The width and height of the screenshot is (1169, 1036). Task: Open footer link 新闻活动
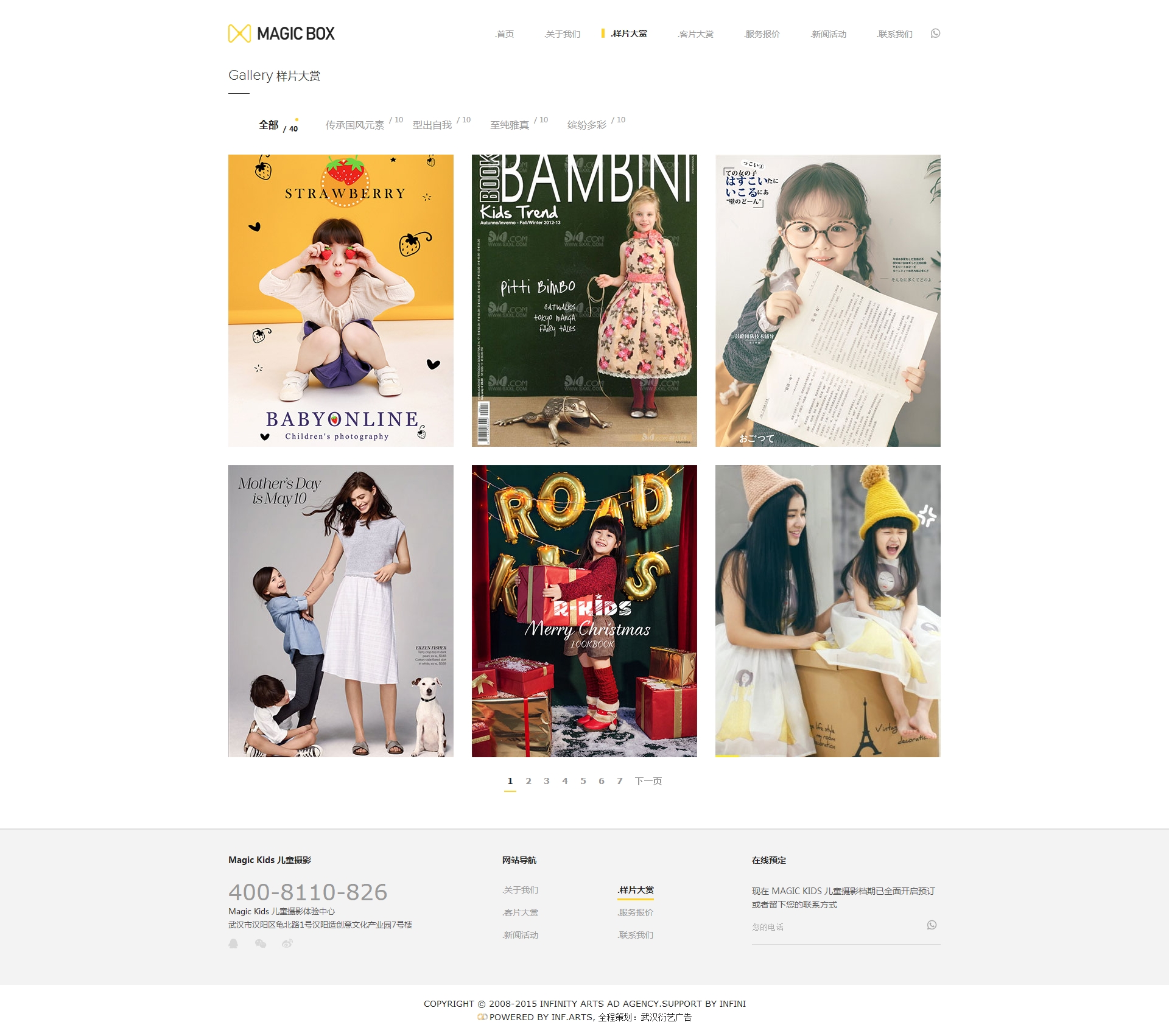coord(521,935)
